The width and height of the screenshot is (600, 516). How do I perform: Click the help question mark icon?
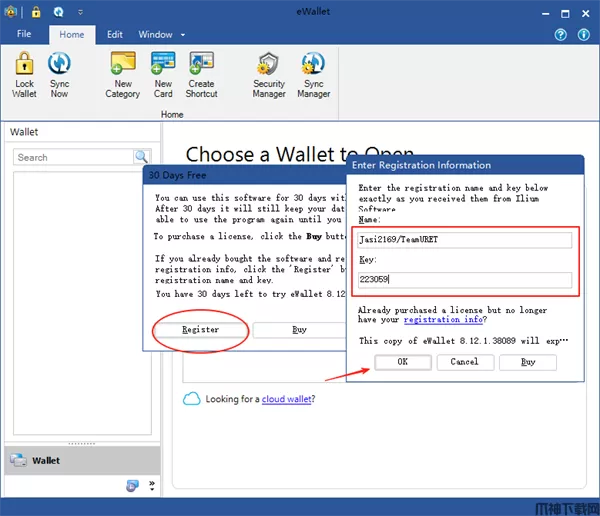pyautogui.click(x=561, y=34)
